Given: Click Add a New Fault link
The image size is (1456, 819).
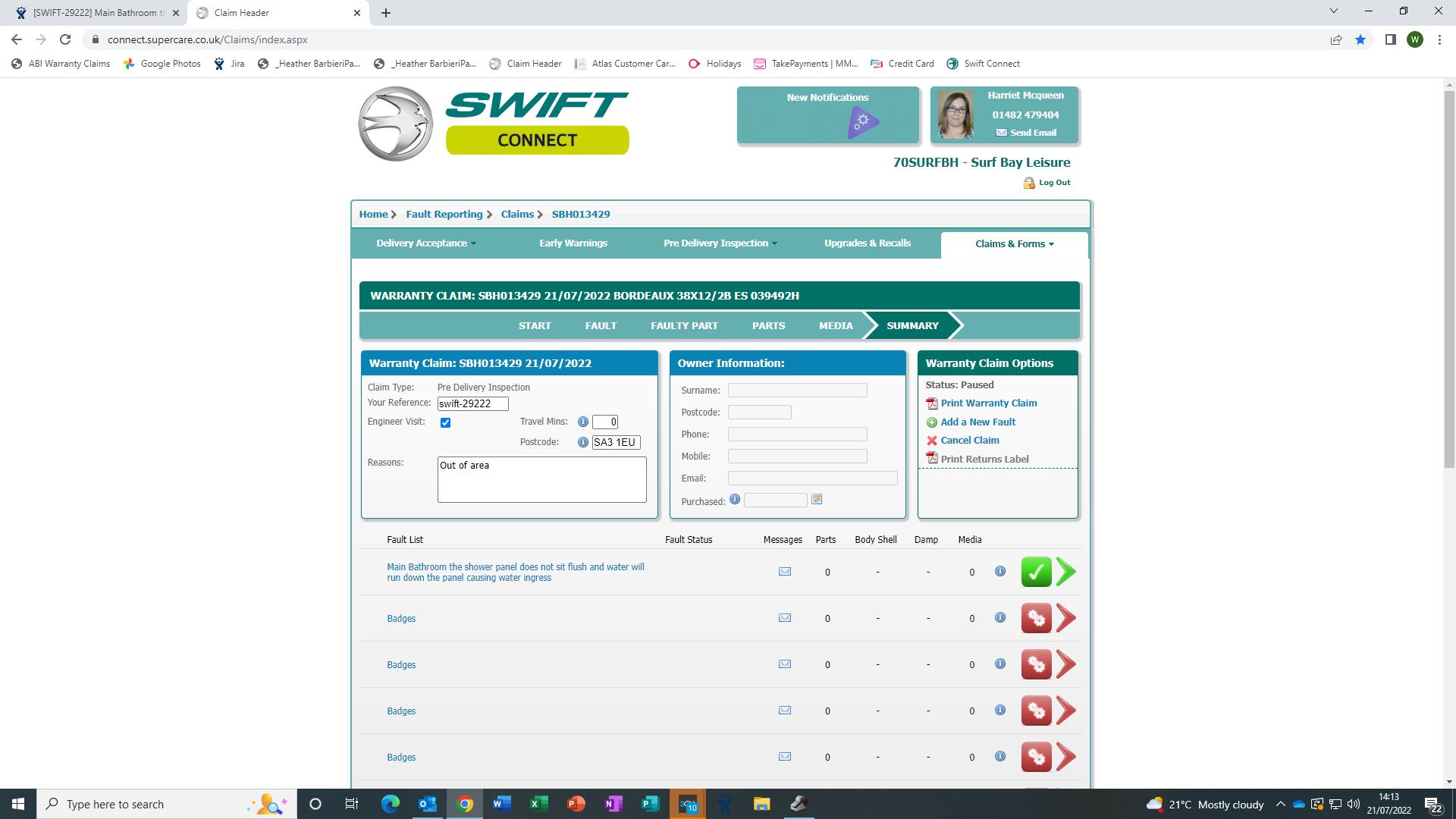Looking at the screenshot, I should (x=977, y=422).
